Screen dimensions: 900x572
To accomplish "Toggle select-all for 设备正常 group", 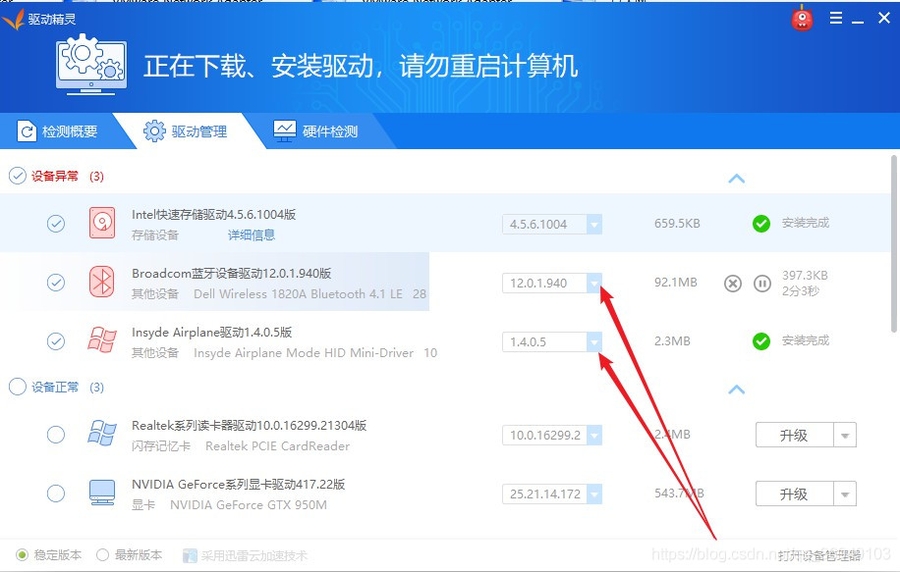I will click(x=17, y=387).
